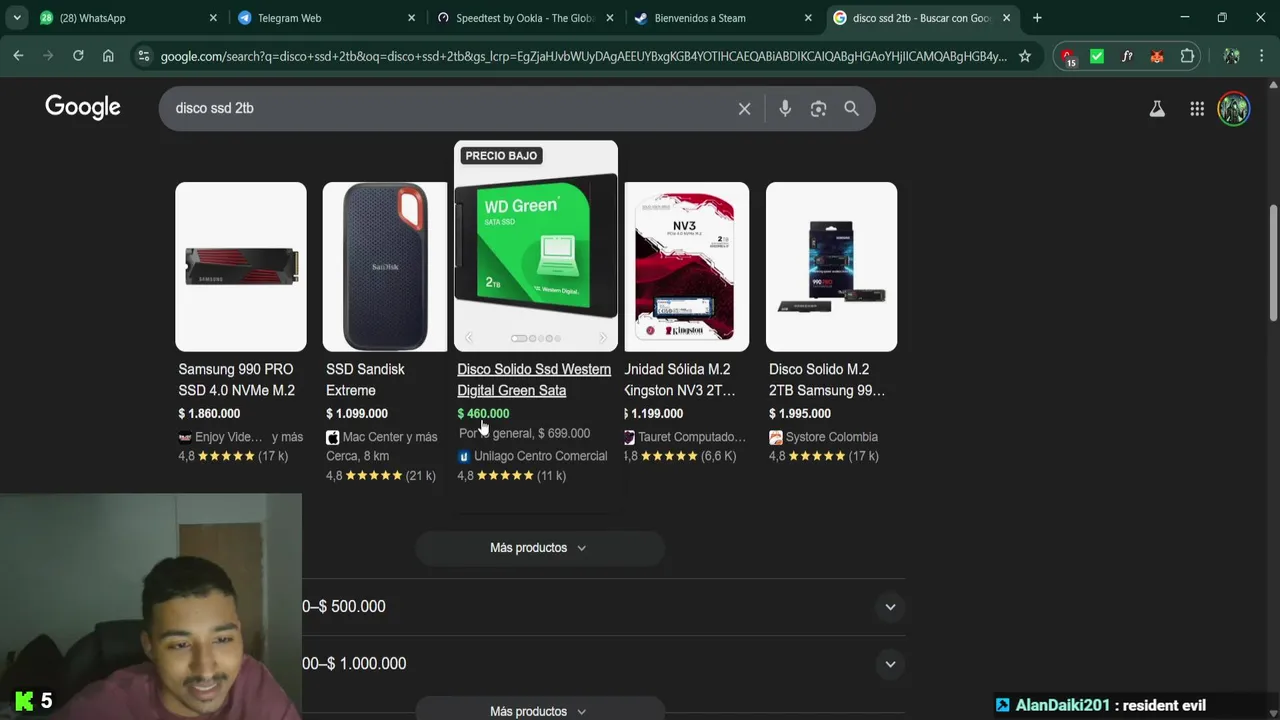Close the Bienvenidos a Steam tab

pos(808,18)
